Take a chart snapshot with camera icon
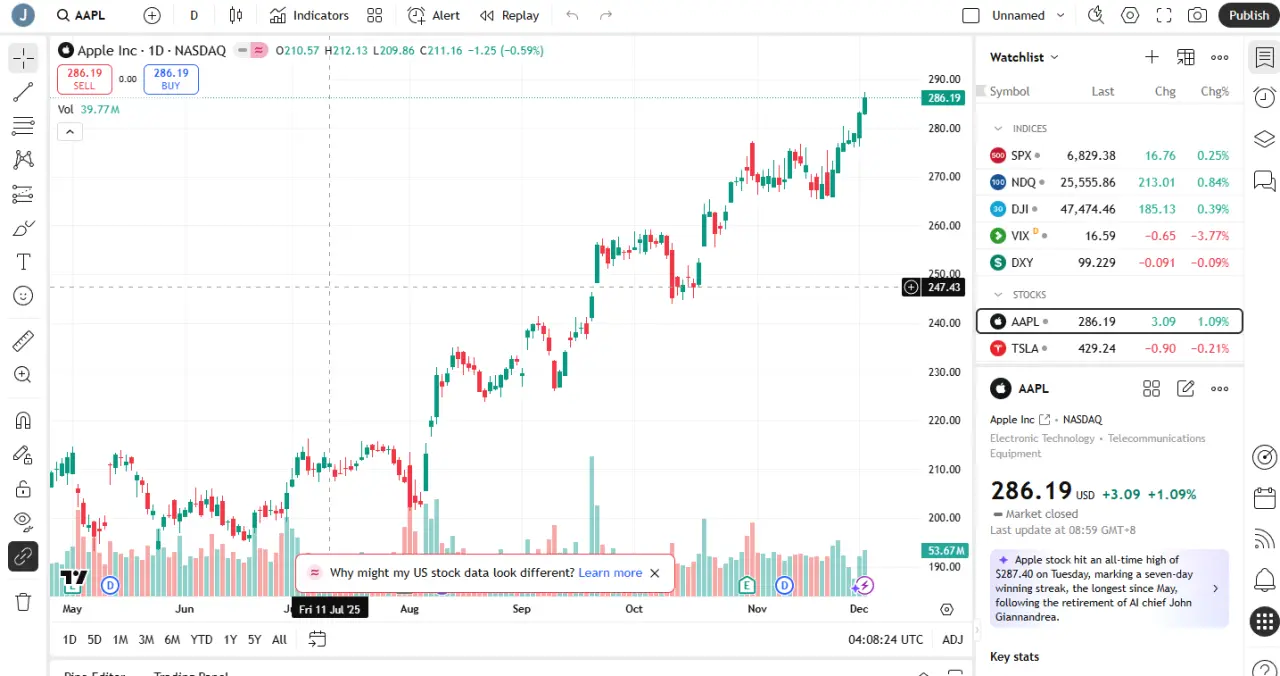This screenshot has height=676, width=1280. [1197, 15]
